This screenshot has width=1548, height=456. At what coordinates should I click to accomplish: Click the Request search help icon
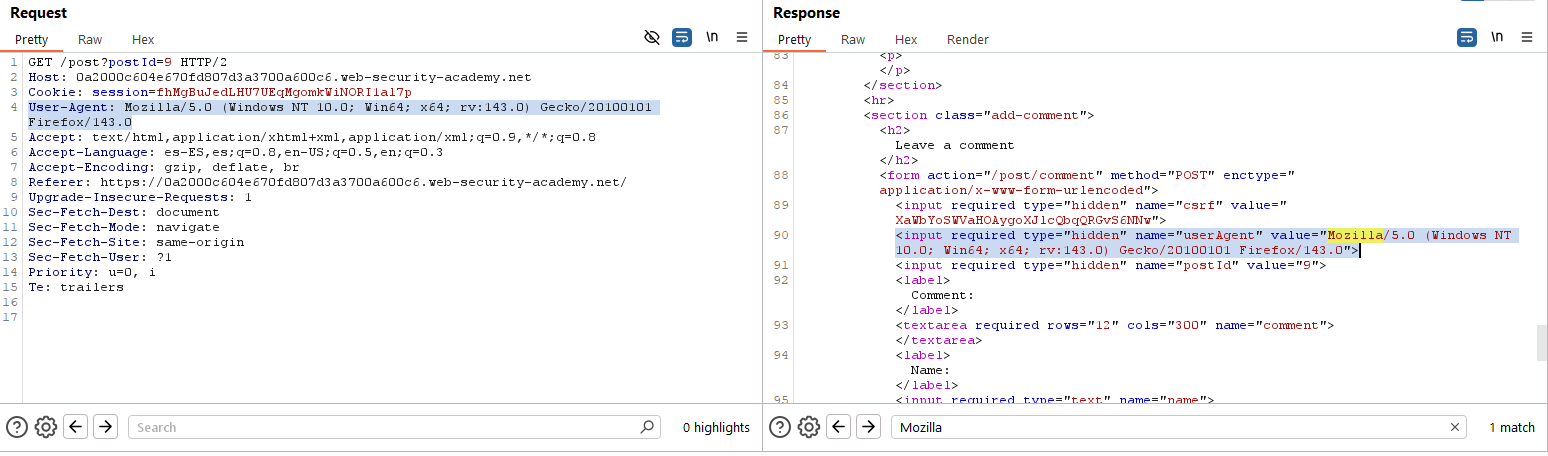tap(17, 427)
